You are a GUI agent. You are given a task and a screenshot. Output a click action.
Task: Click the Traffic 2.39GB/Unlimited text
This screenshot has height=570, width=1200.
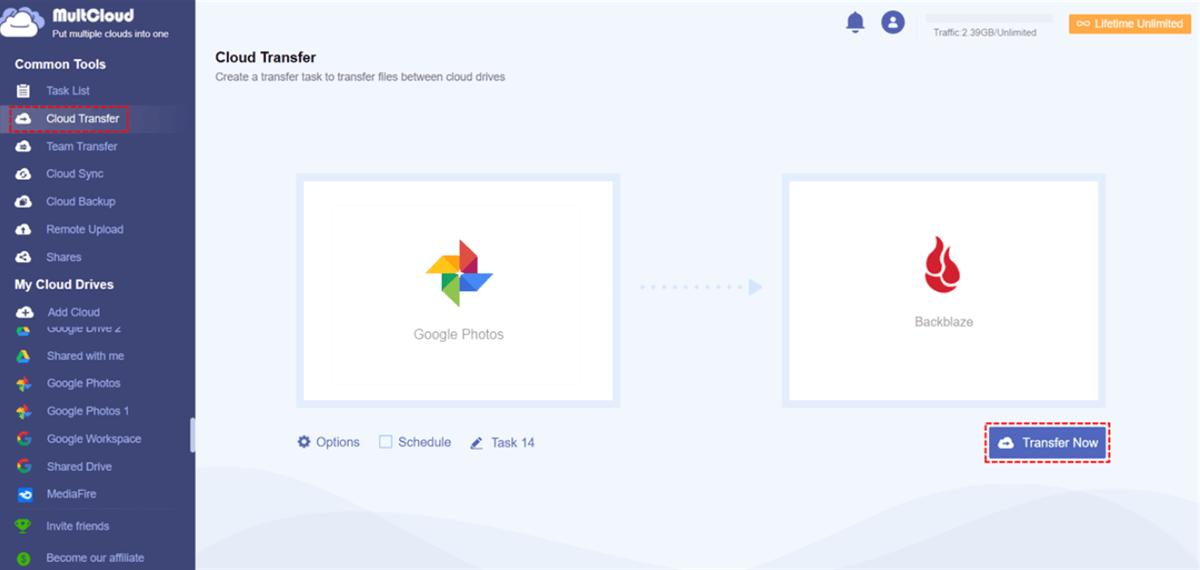pyautogui.click(x=985, y=33)
